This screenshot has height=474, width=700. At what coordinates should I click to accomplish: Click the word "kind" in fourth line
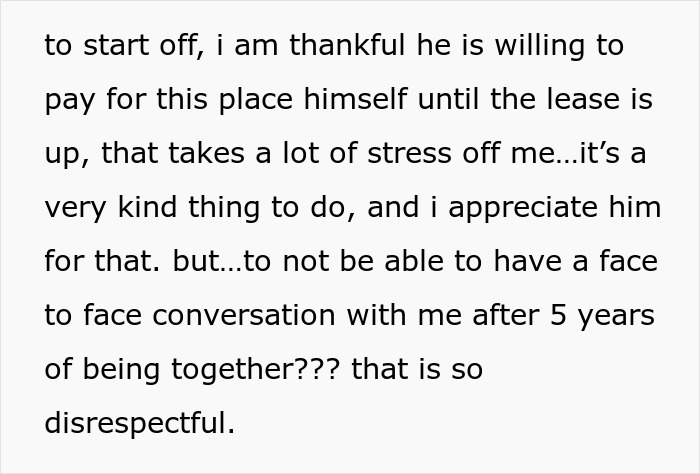tap(147, 207)
